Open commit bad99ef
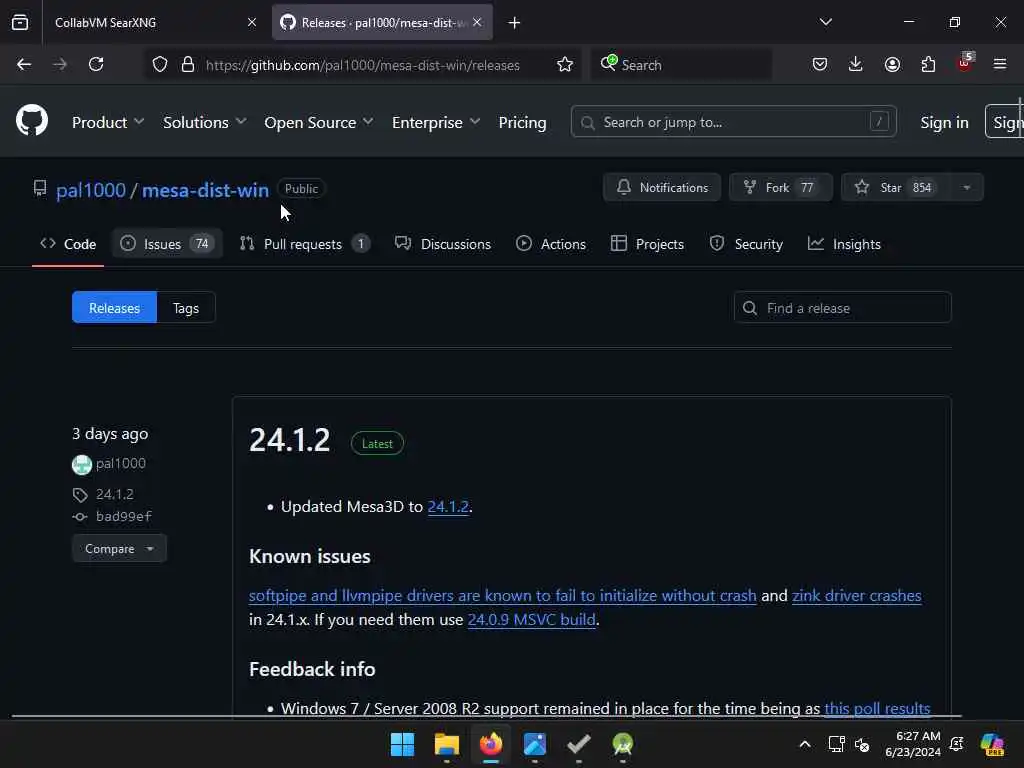Viewport: 1024px width, 768px height. click(123, 517)
